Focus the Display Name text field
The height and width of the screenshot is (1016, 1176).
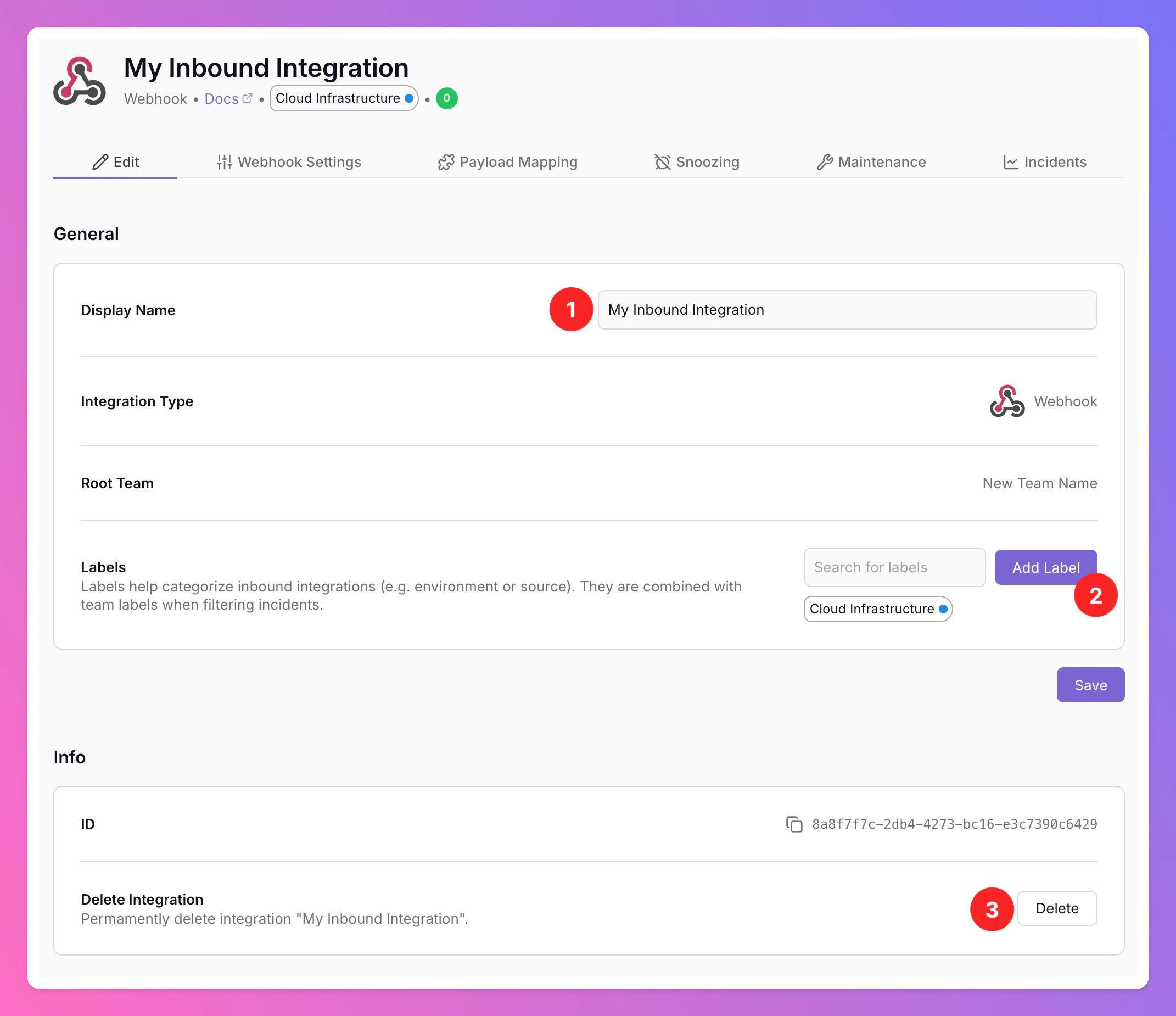tap(847, 310)
